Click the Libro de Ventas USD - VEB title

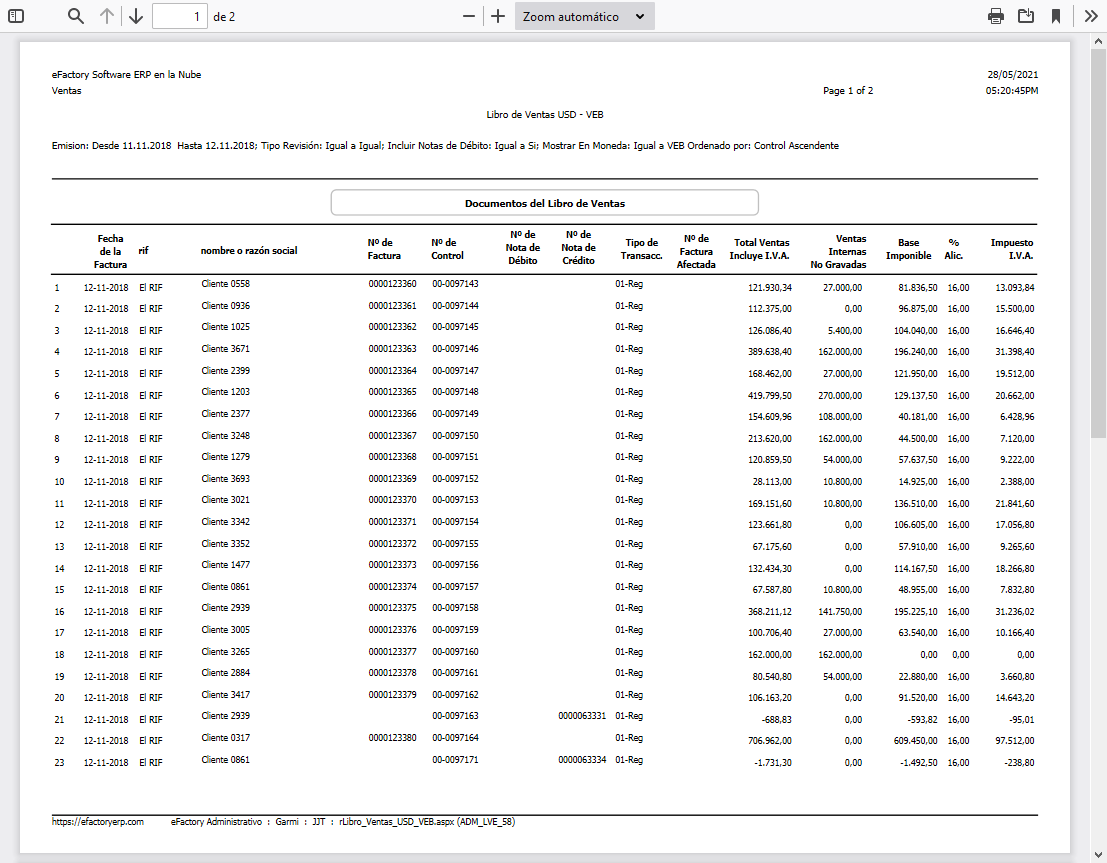(x=544, y=114)
